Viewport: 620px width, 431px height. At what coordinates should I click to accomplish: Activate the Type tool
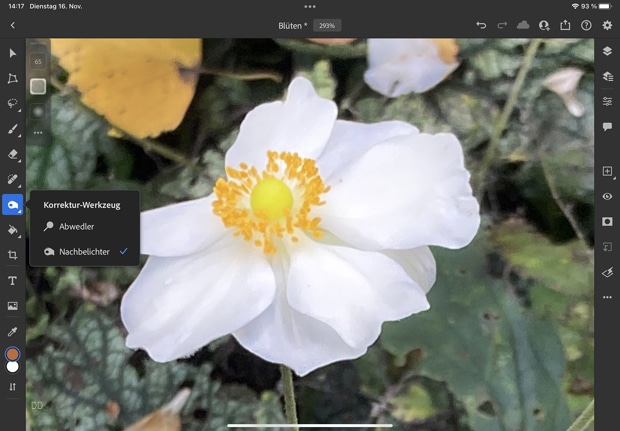pyautogui.click(x=13, y=281)
